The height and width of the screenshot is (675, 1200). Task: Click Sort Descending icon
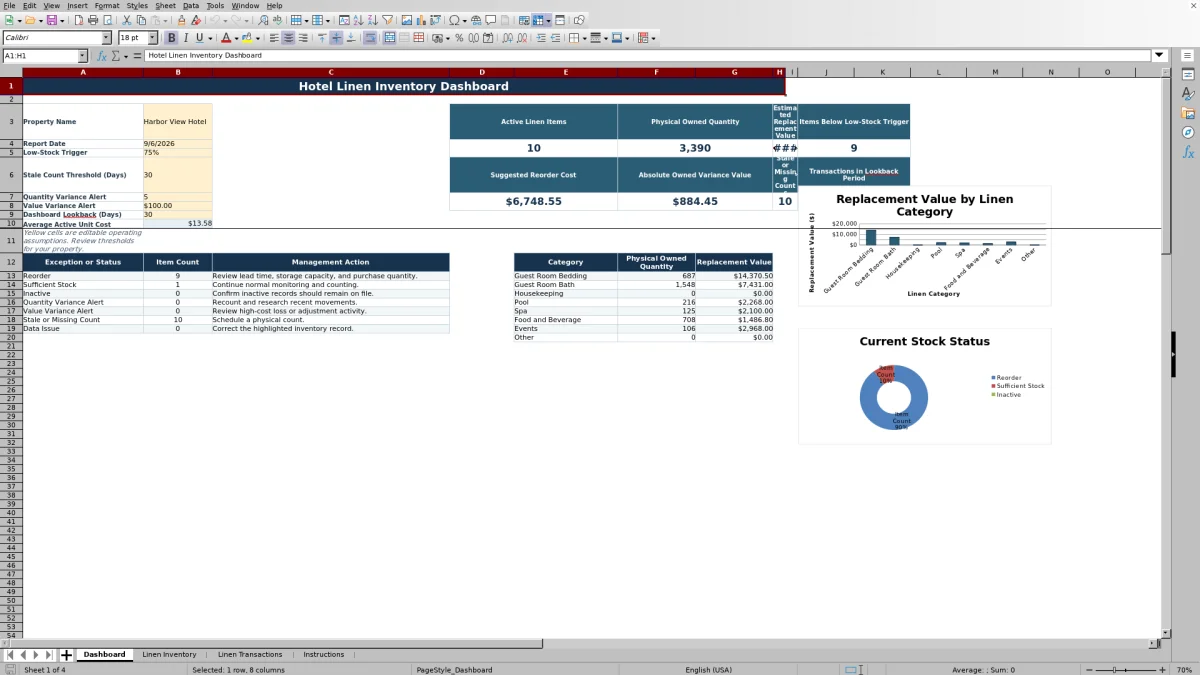(372, 20)
